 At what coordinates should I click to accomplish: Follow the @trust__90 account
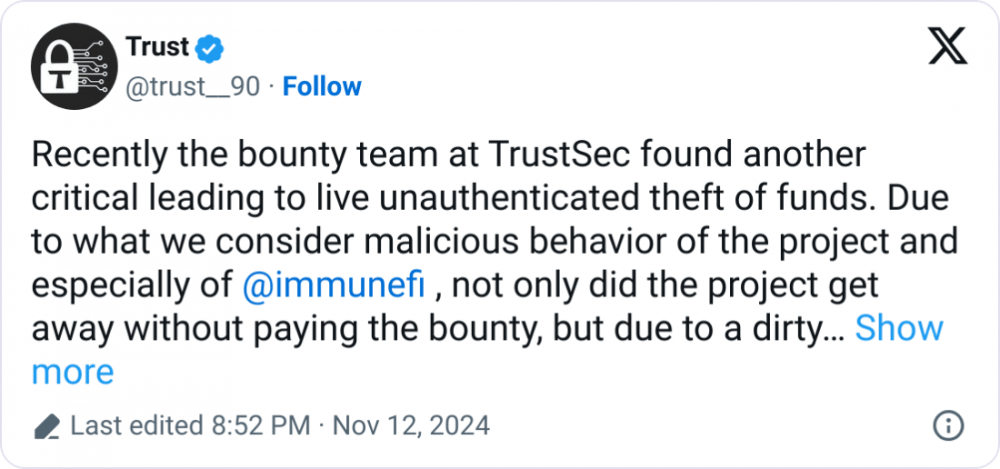(x=322, y=87)
